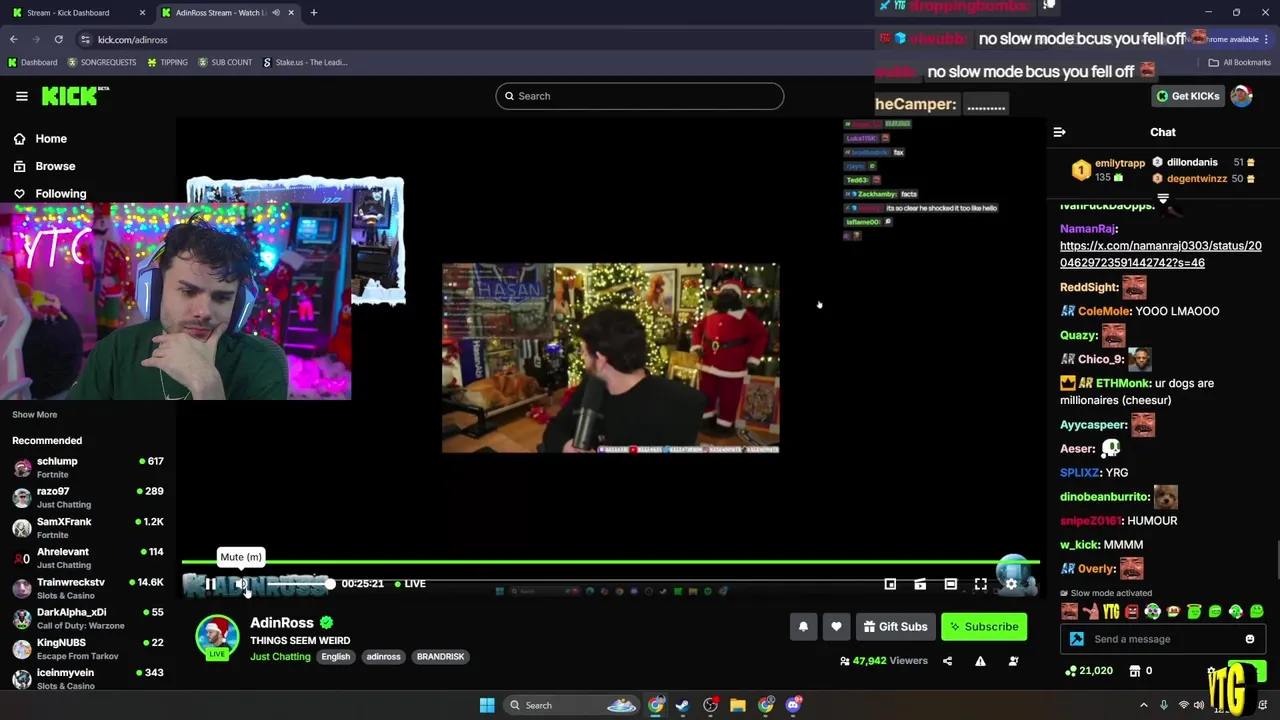Expand All Bookmarks folder
This screenshot has width=1280, height=720.
click(x=1239, y=62)
